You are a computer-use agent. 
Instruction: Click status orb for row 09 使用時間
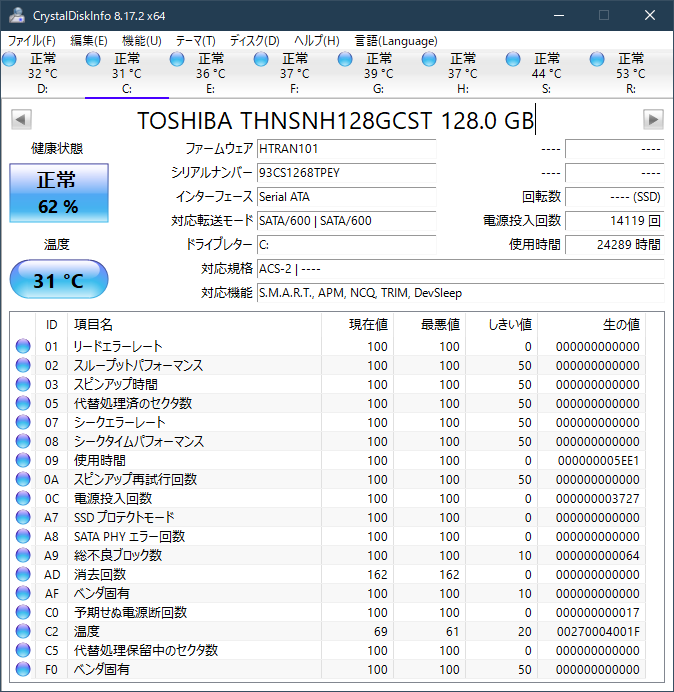pyautogui.click(x=23, y=460)
